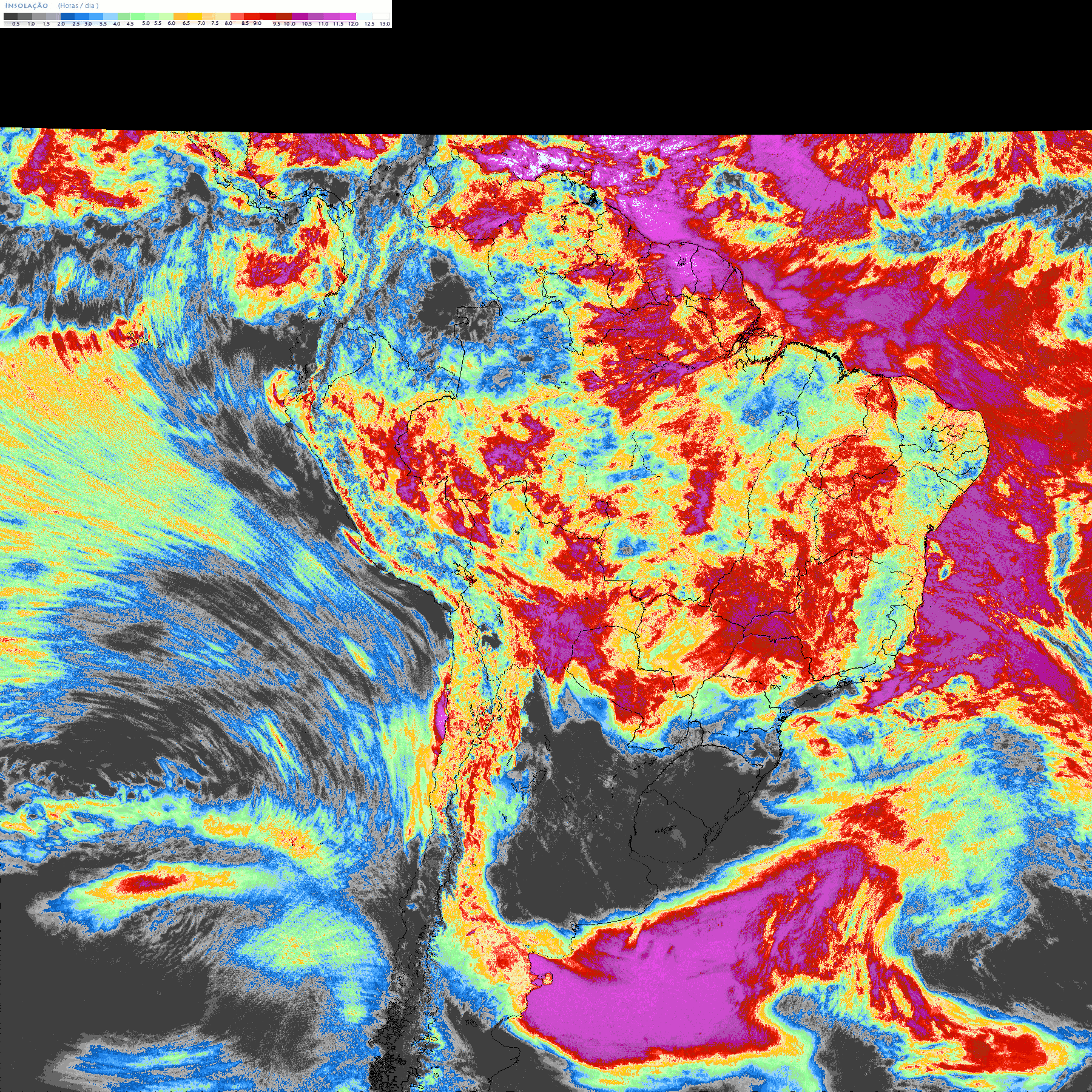Click the legend value '2.0'

pyautogui.click(x=61, y=24)
